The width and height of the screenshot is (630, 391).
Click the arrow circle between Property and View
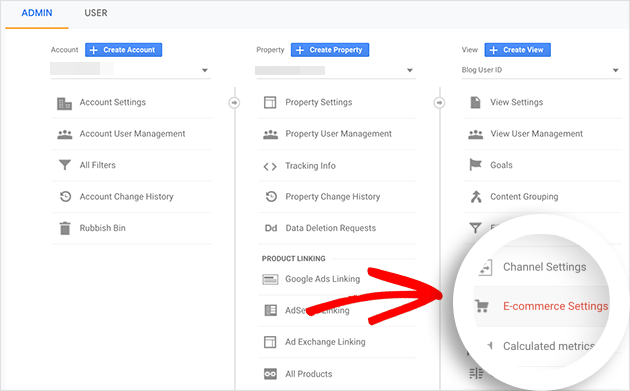(x=440, y=103)
